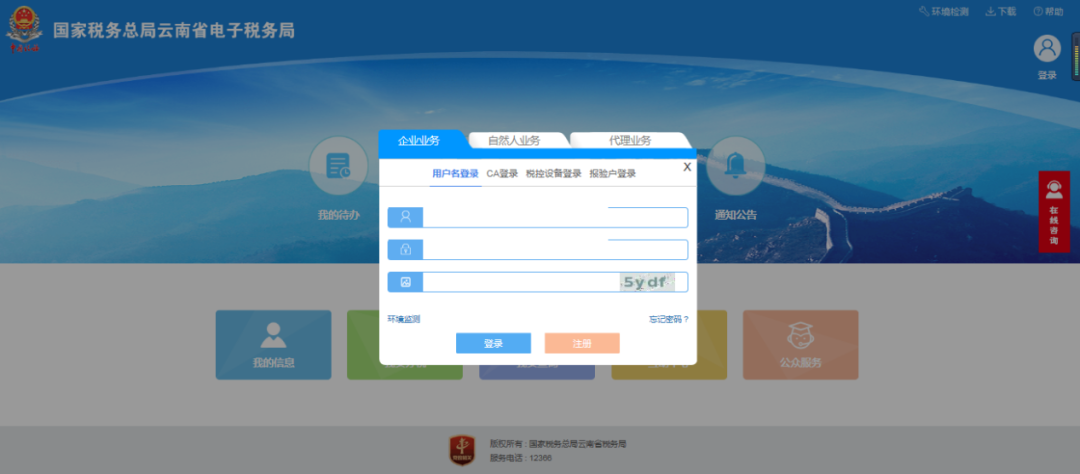This screenshot has width=1080, height=474.
Task: Select the 税控设备登录 login method
Action: [x=553, y=173]
